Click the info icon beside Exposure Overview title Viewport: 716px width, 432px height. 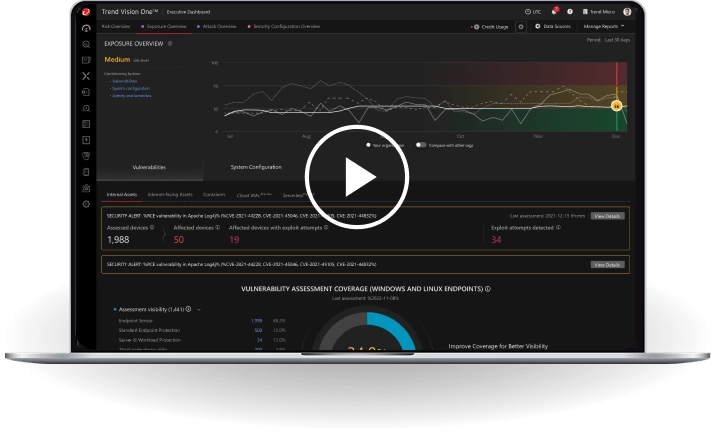170,44
